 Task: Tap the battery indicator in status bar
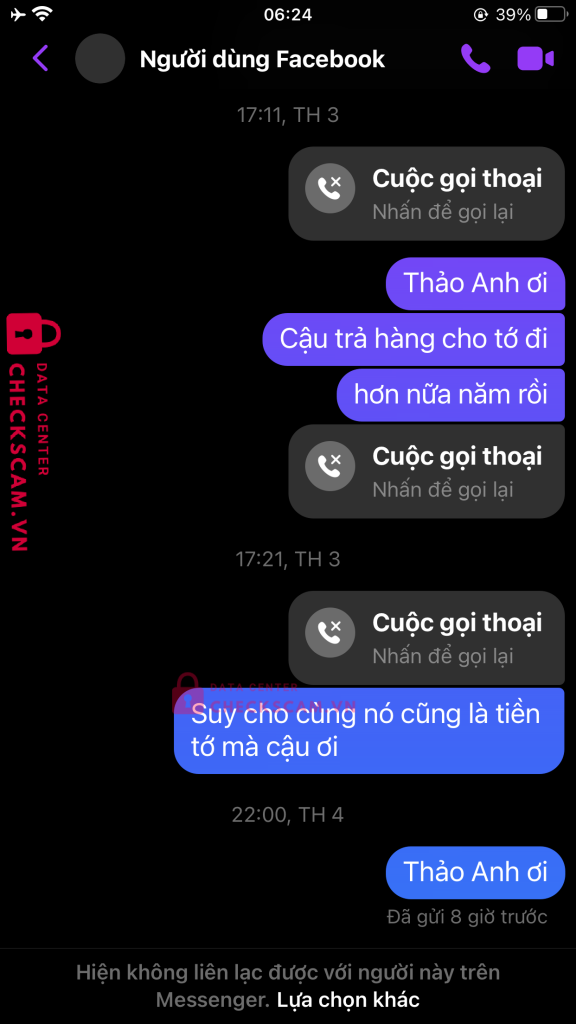[550, 14]
